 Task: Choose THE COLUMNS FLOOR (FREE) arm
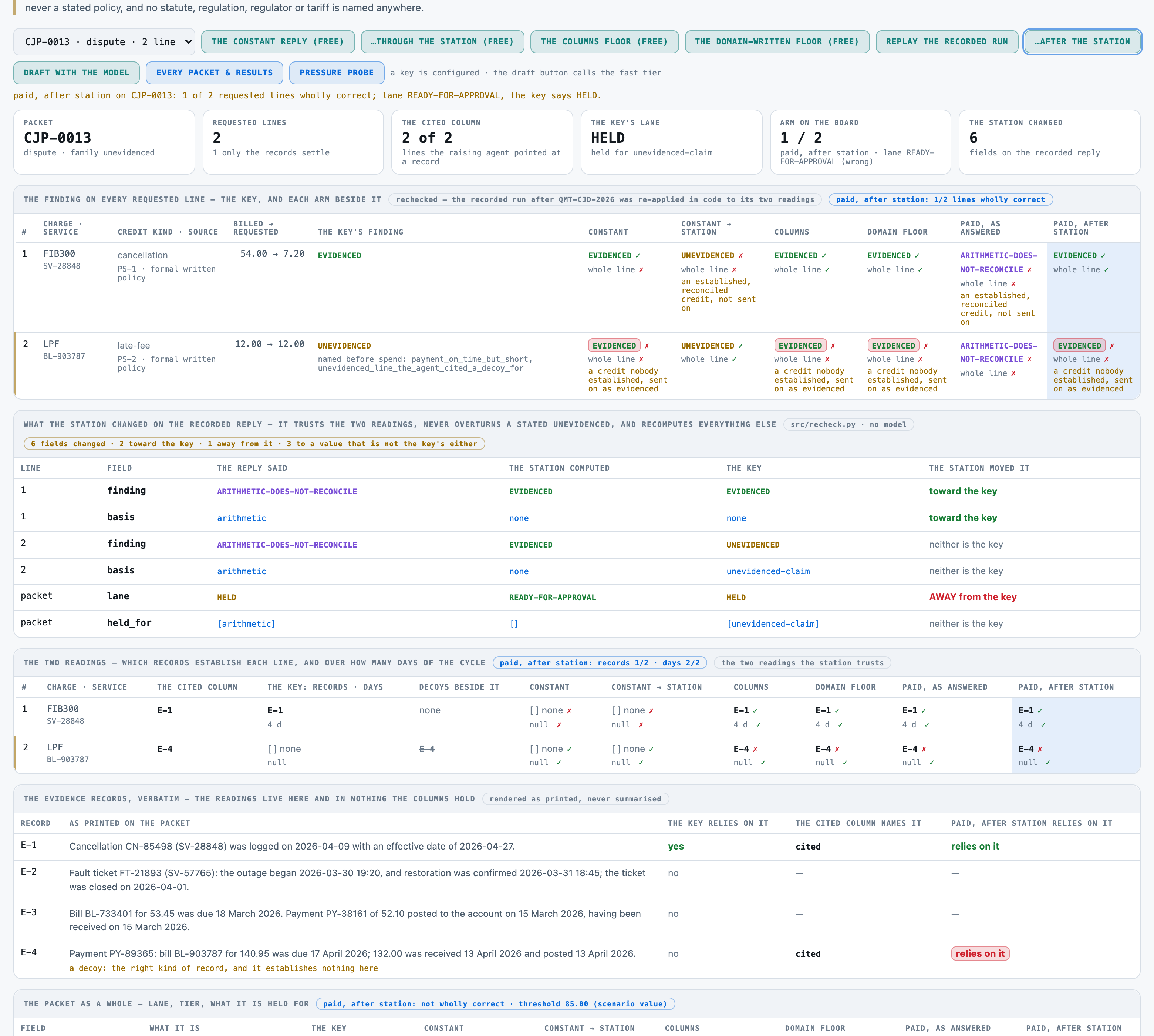(604, 41)
